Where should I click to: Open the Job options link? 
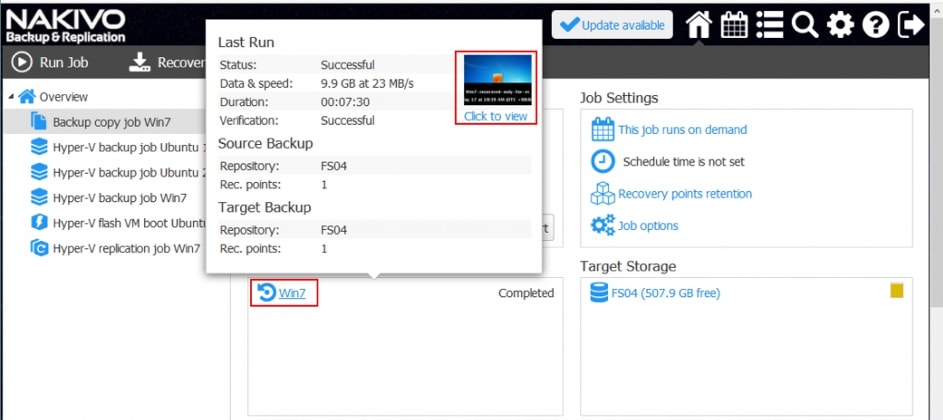click(x=647, y=226)
